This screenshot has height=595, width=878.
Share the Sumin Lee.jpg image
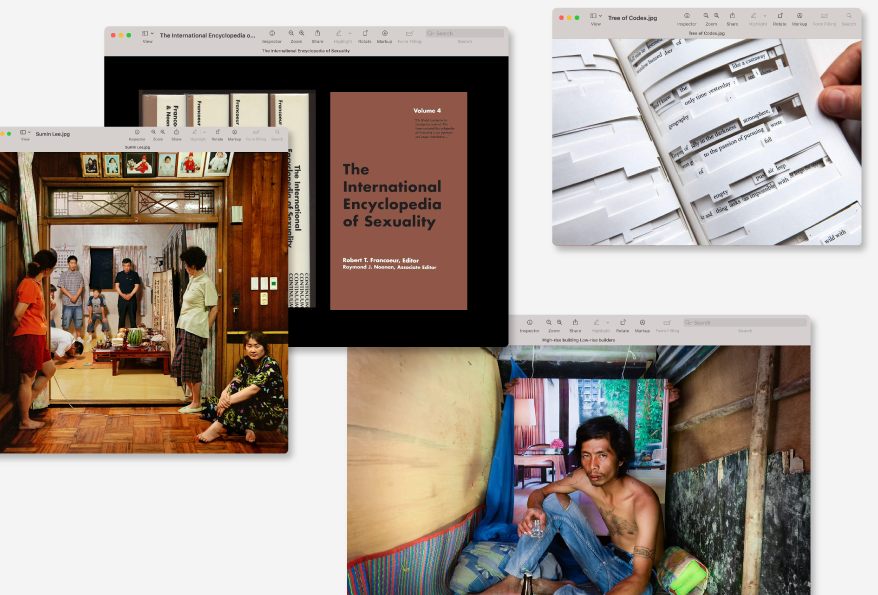[x=176, y=132]
